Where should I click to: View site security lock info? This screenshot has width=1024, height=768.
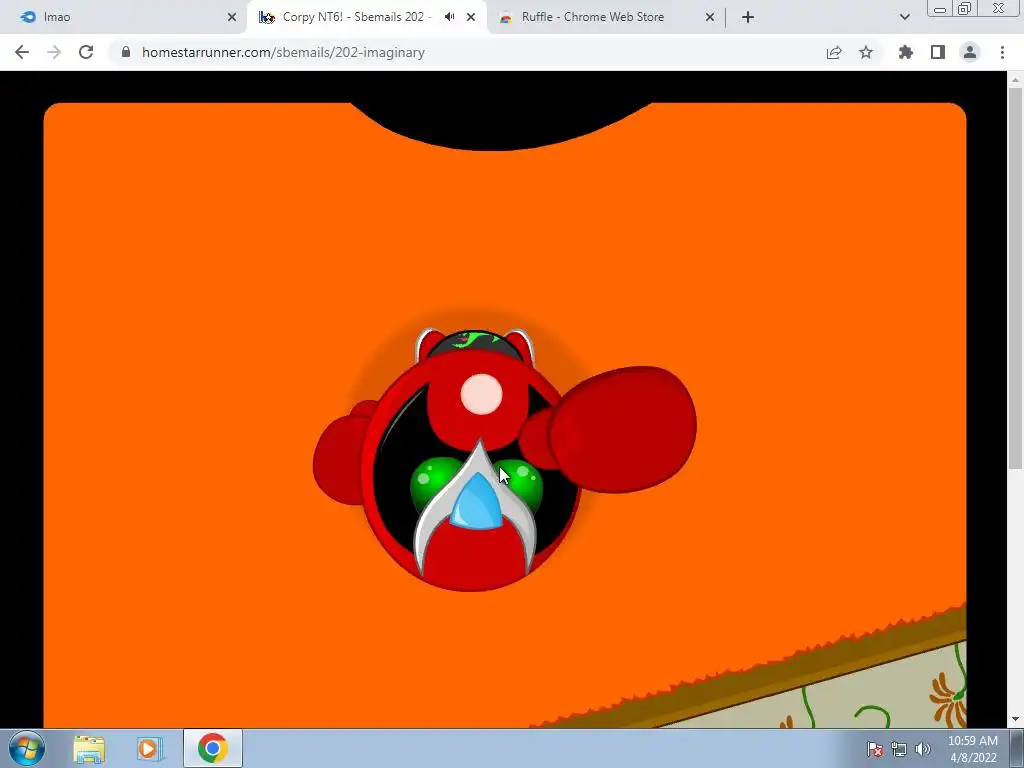pyautogui.click(x=126, y=52)
